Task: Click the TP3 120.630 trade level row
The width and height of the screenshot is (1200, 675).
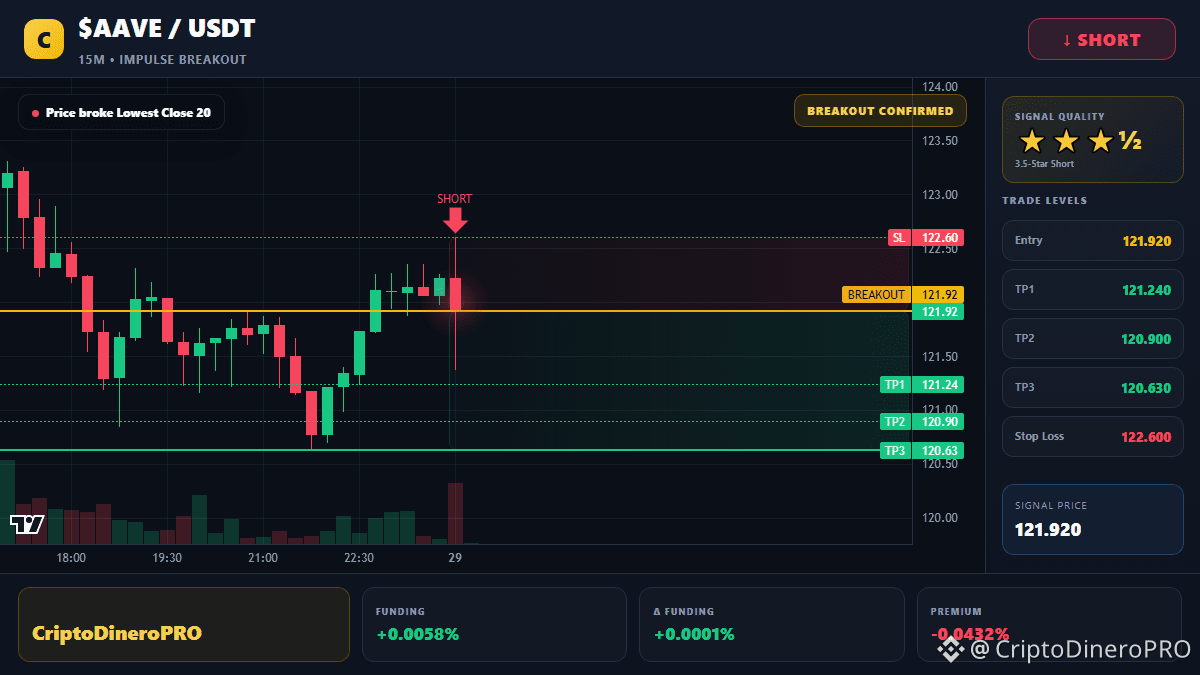Action: 1092,388
